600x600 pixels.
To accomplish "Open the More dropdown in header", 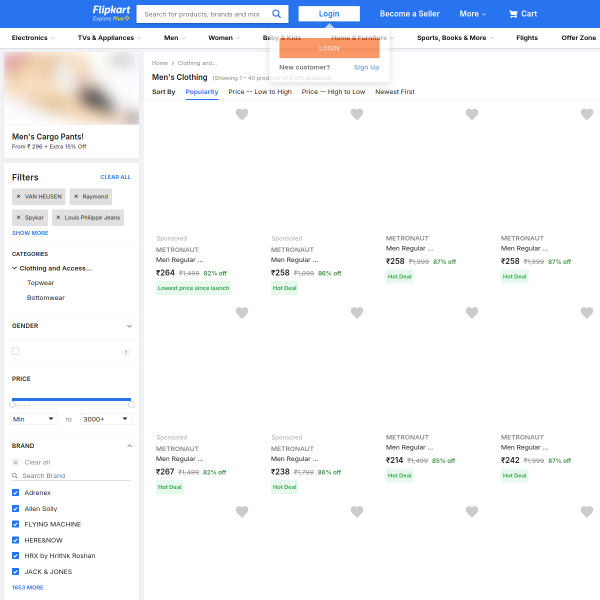I will pyautogui.click(x=473, y=14).
